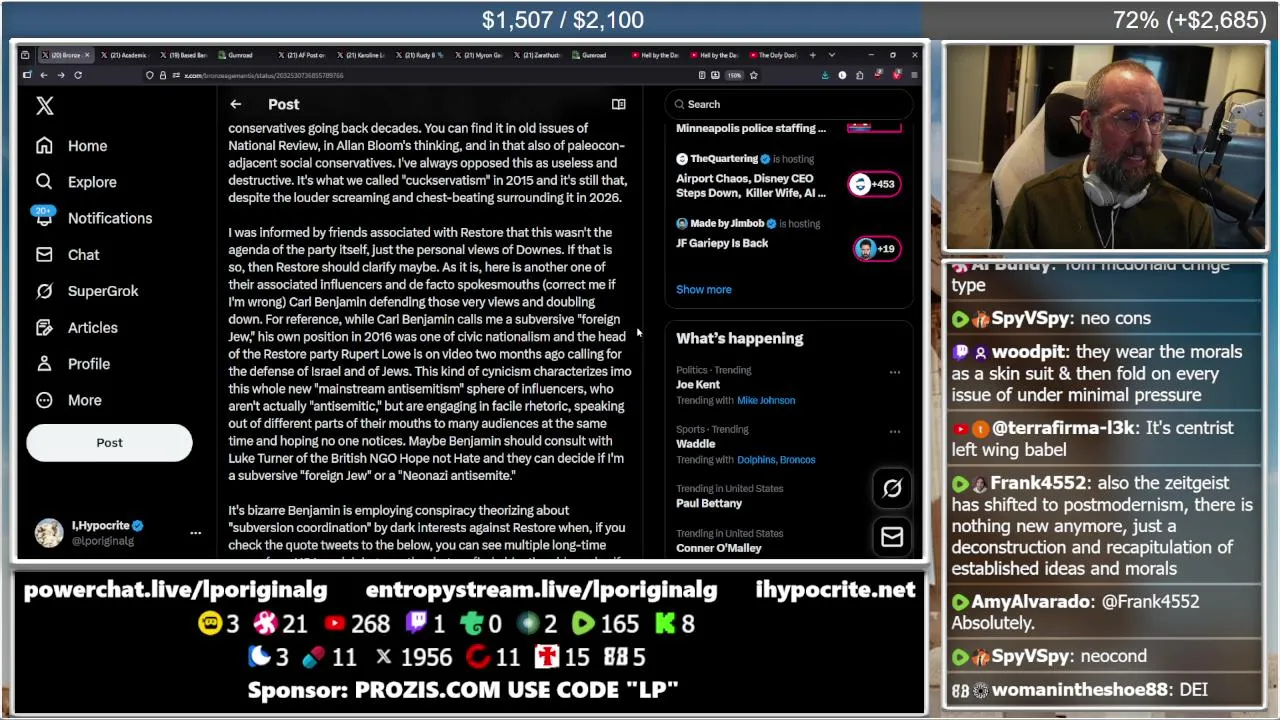Open Notifications bell icon with badge
The width and height of the screenshot is (1280, 720).
pos(44,217)
